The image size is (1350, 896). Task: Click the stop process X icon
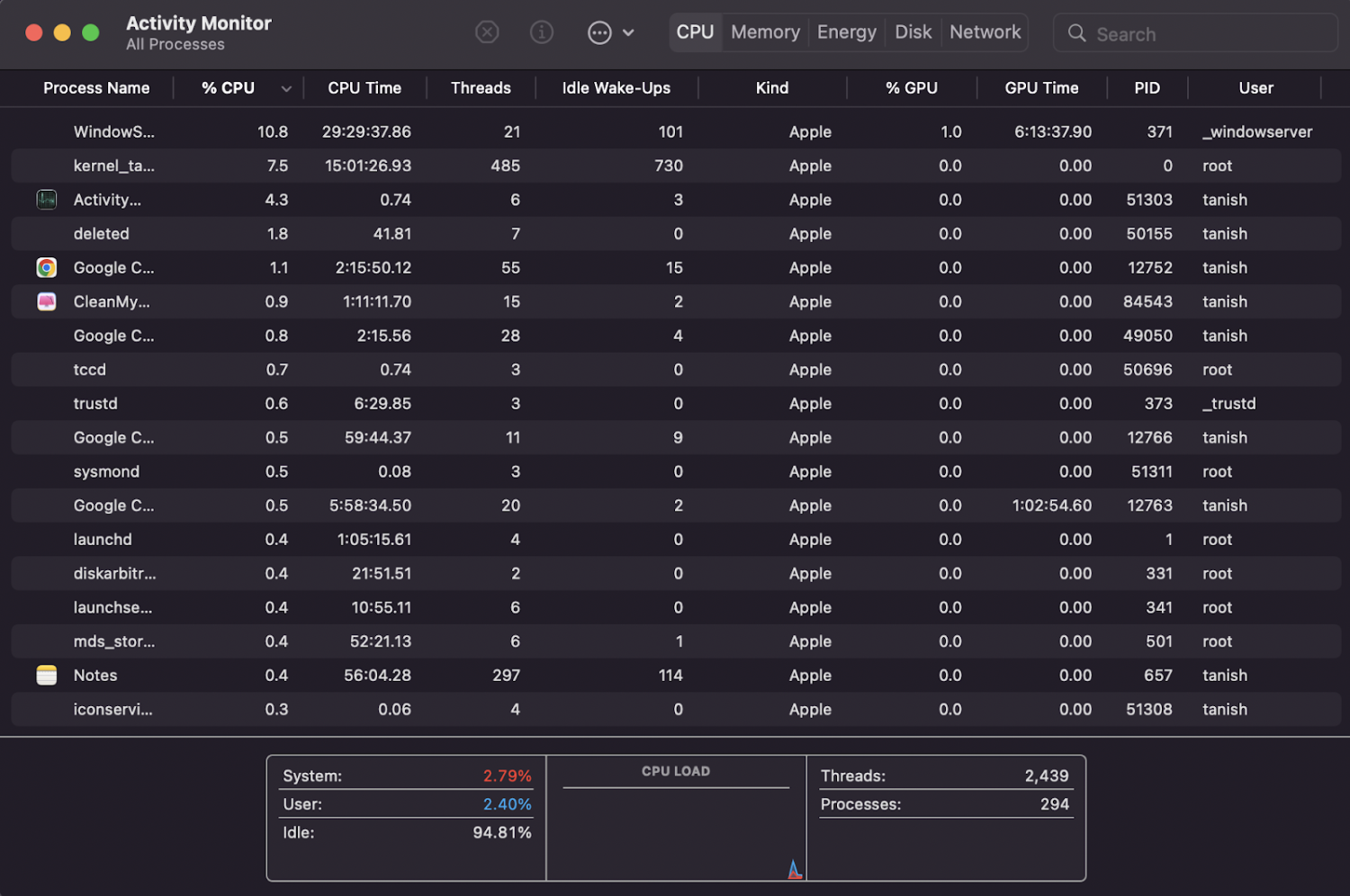(x=487, y=33)
